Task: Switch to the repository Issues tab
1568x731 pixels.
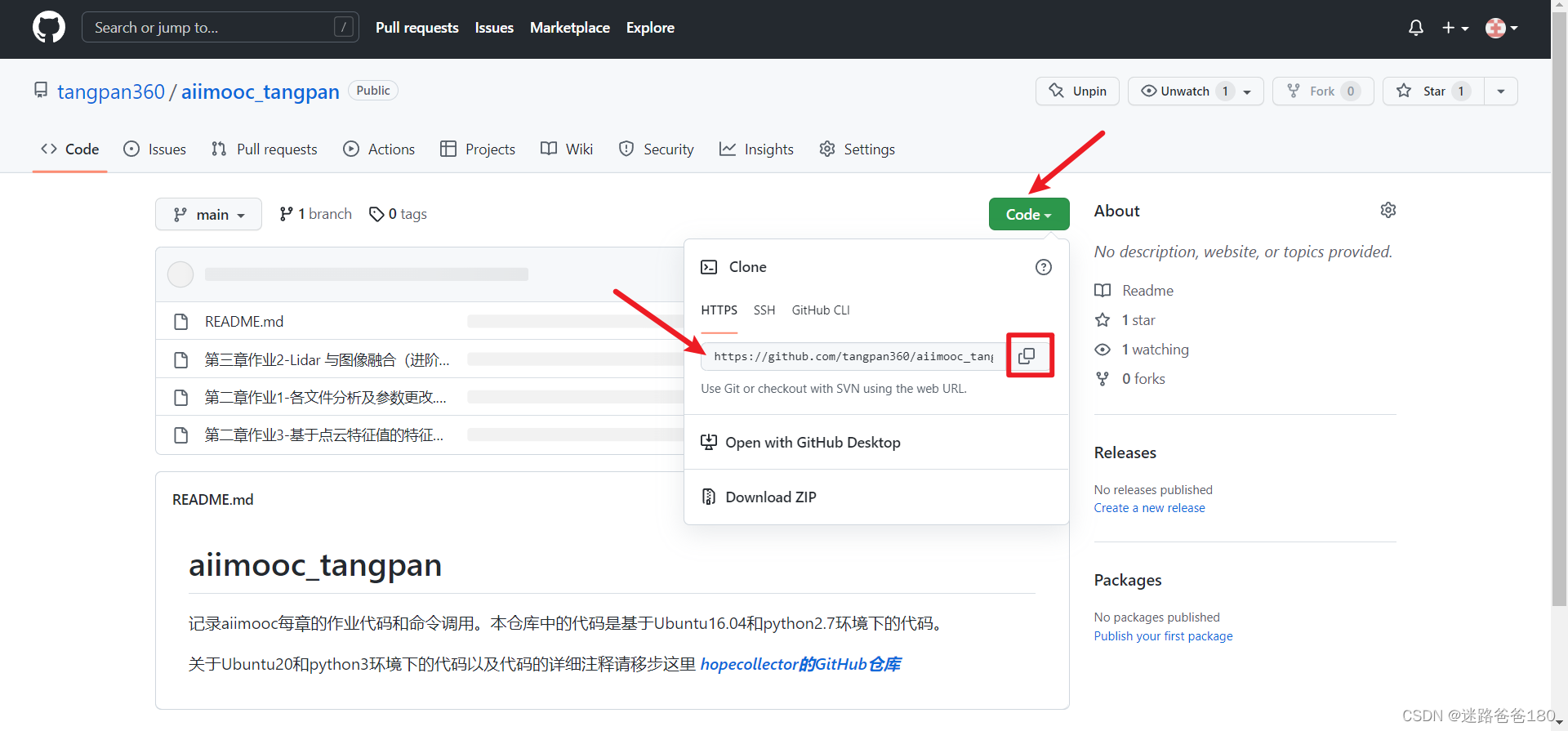Action: [154, 149]
